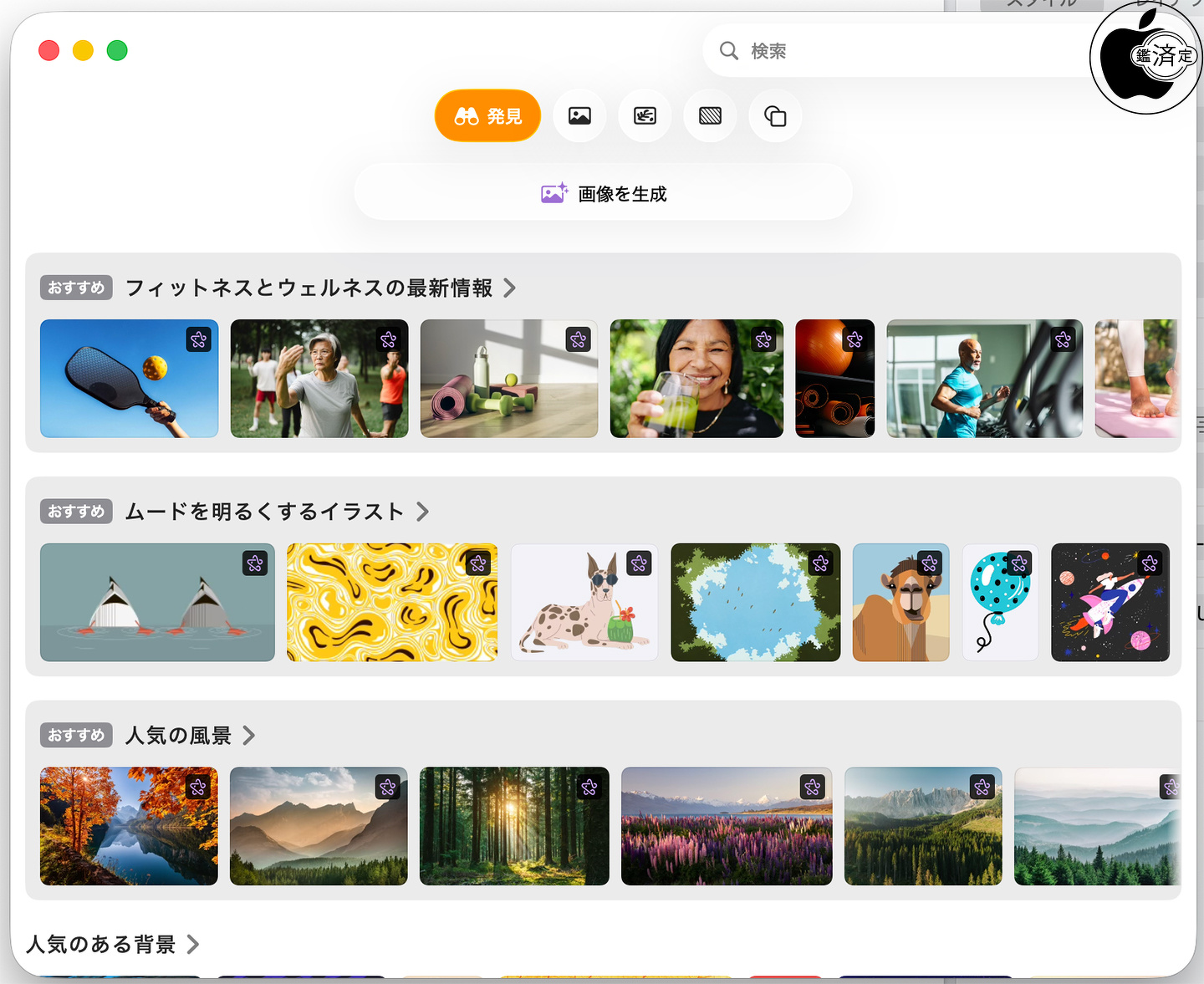Select the 発見 (Discover) tab

(487, 116)
